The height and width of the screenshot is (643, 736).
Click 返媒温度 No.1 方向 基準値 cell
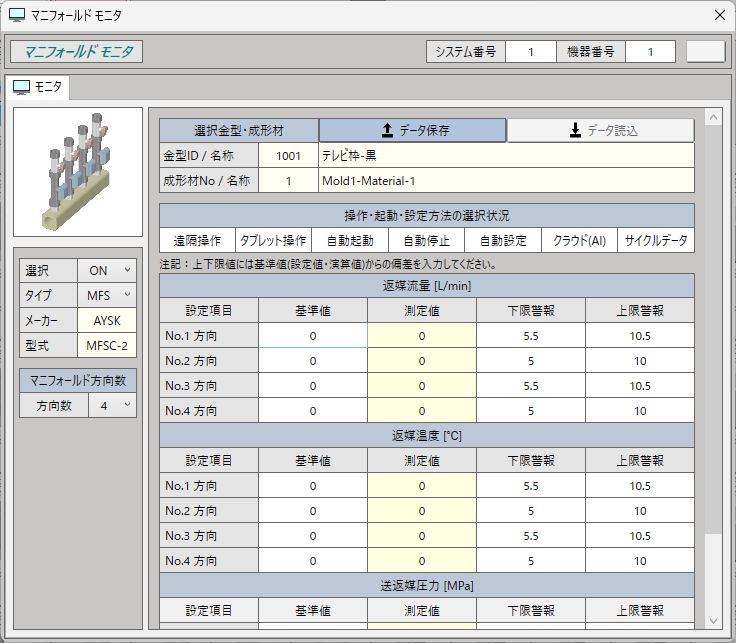[313, 486]
